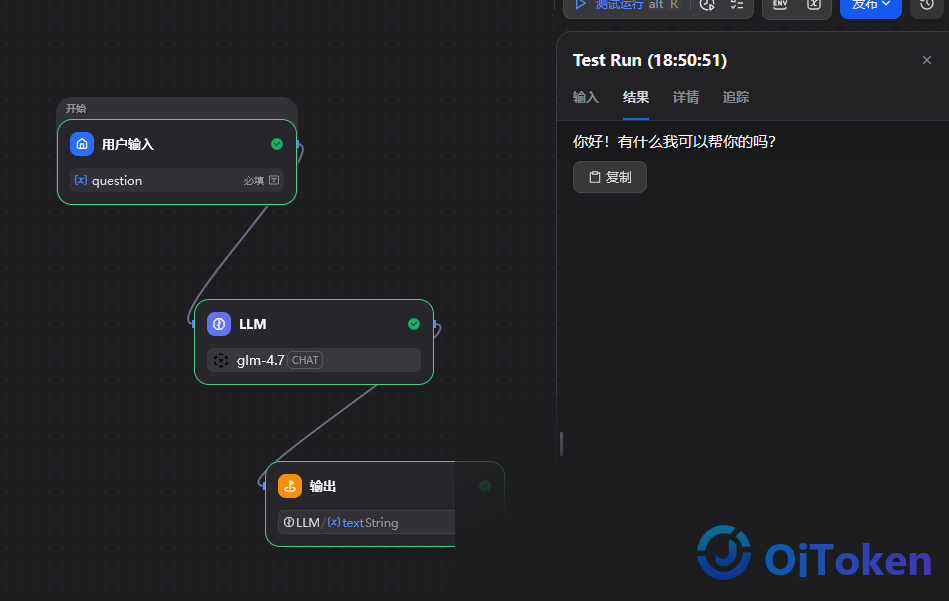Select the 结果 tab
This screenshot has height=601, width=949.
tap(636, 97)
